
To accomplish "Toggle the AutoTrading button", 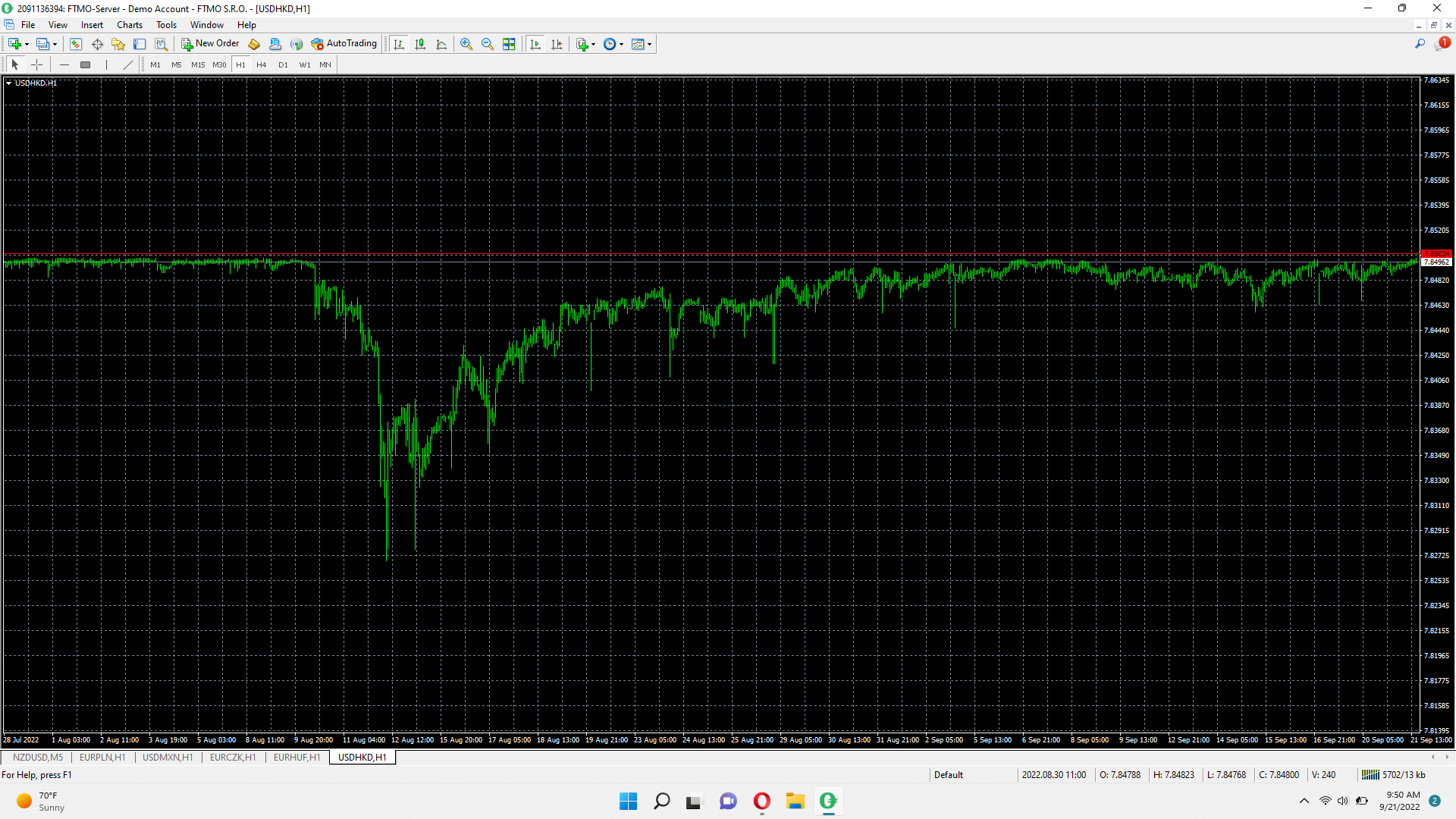I will pyautogui.click(x=344, y=44).
